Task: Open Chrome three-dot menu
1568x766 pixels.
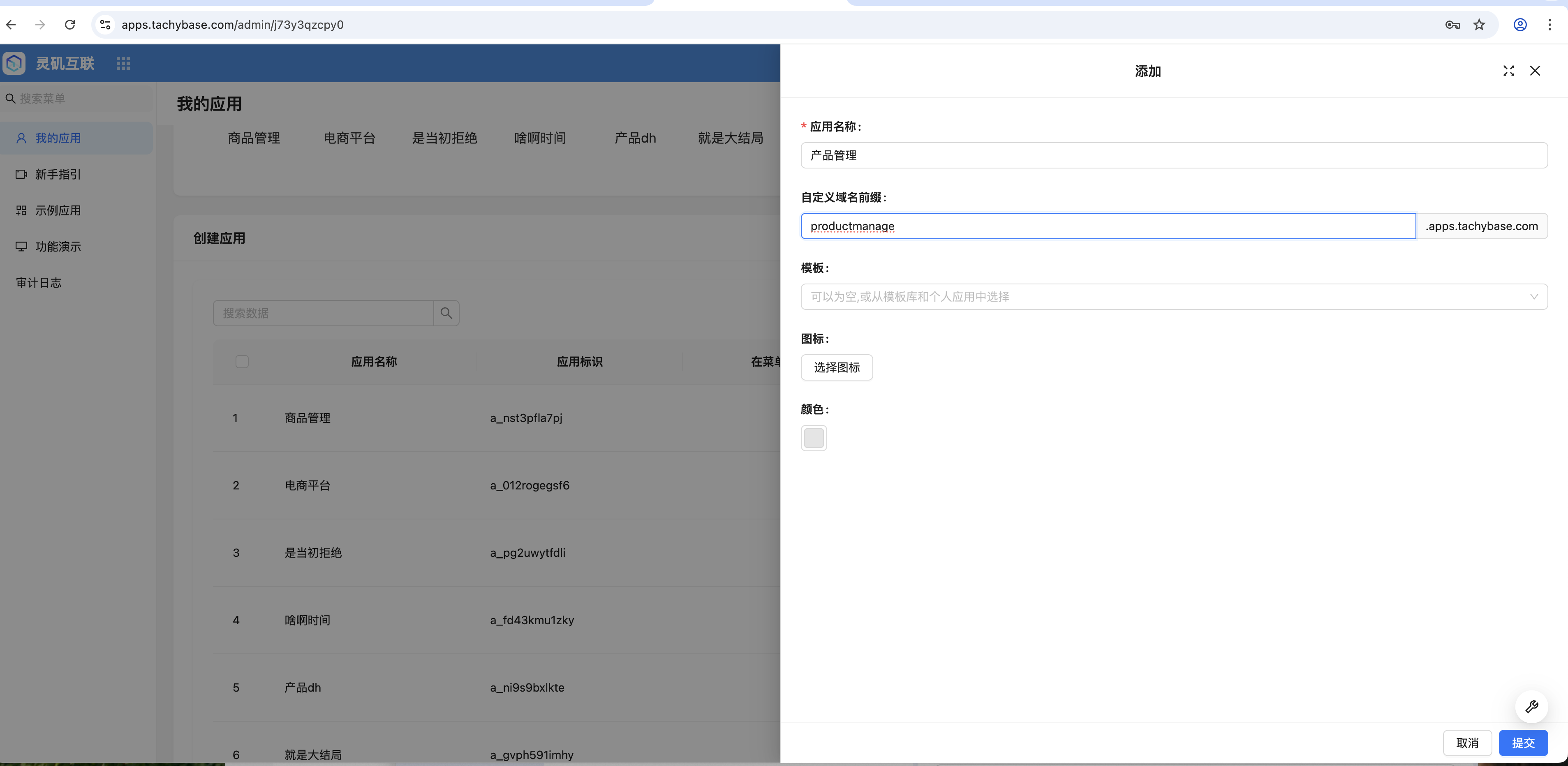Action: tap(1549, 25)
